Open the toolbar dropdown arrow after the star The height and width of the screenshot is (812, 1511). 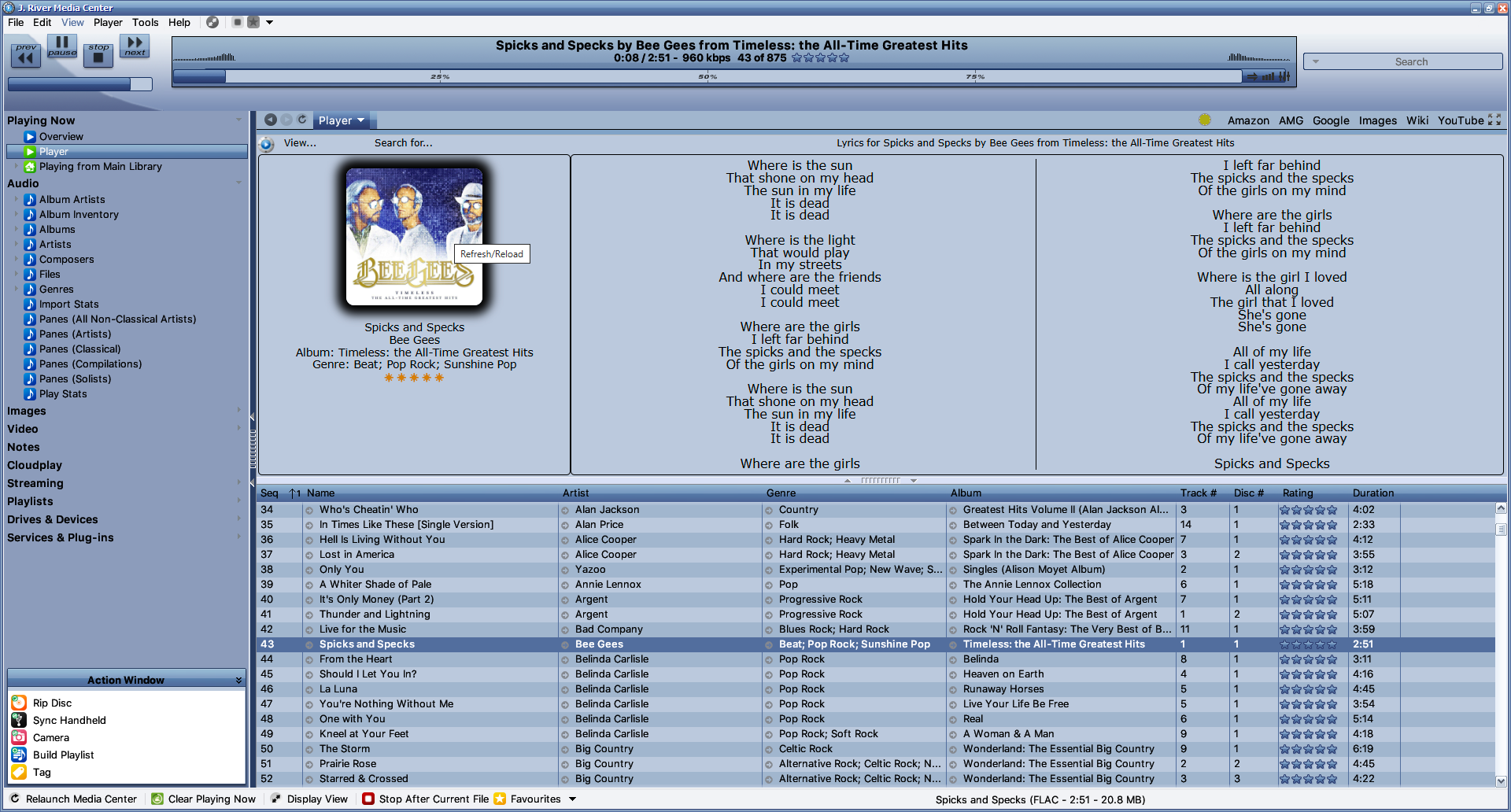(x=269, y=22)
